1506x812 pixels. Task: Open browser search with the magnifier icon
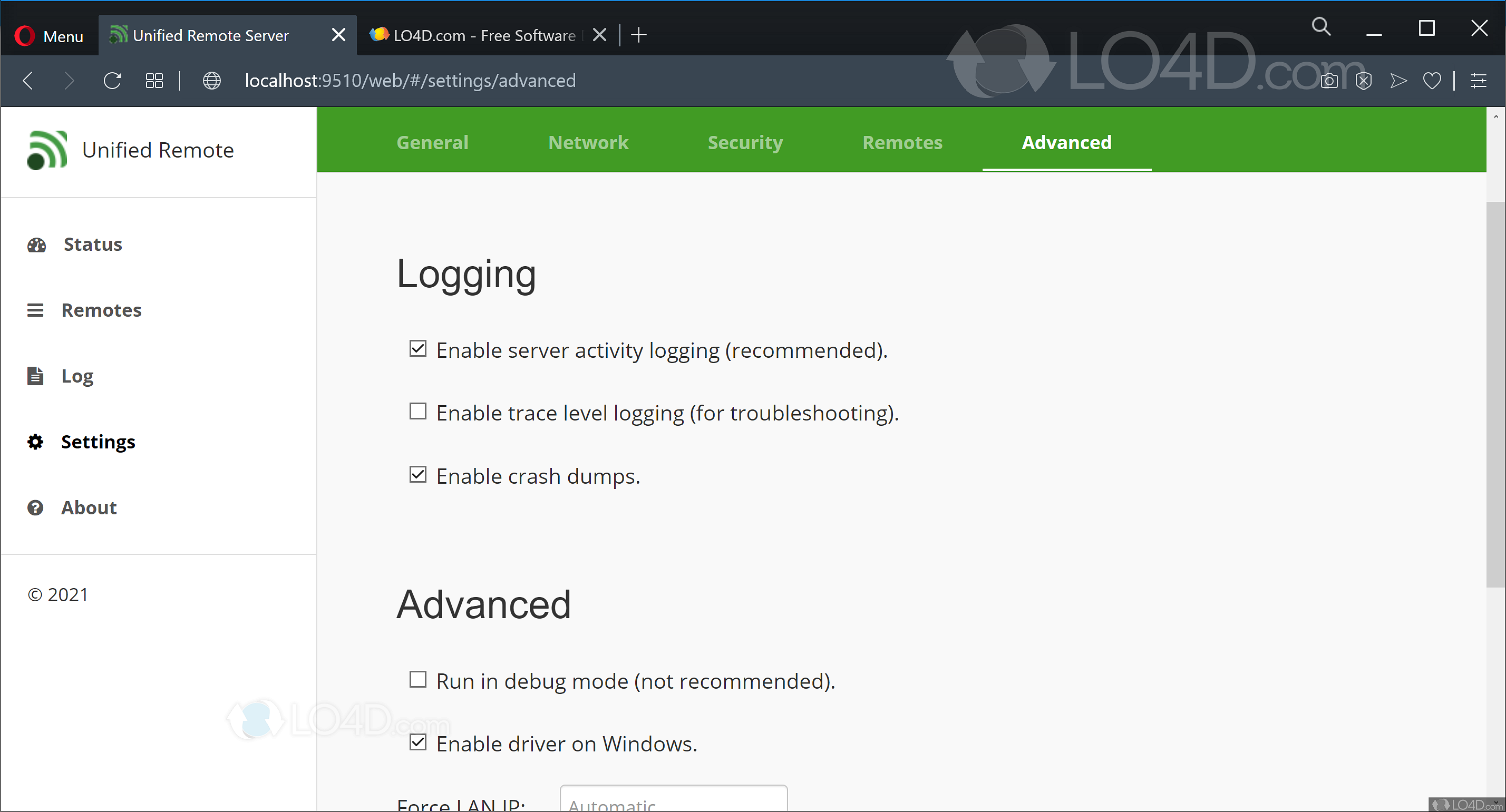tap(1322, 27)
